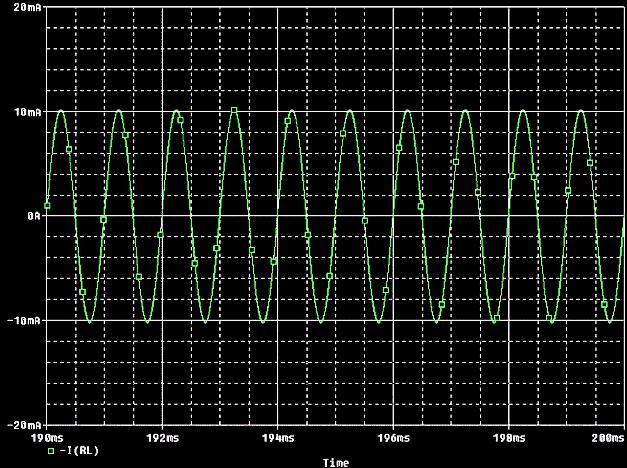Click the waveform's last positive peak before 200ms
This screenshot has height=468, width=627.
[581, 111]
